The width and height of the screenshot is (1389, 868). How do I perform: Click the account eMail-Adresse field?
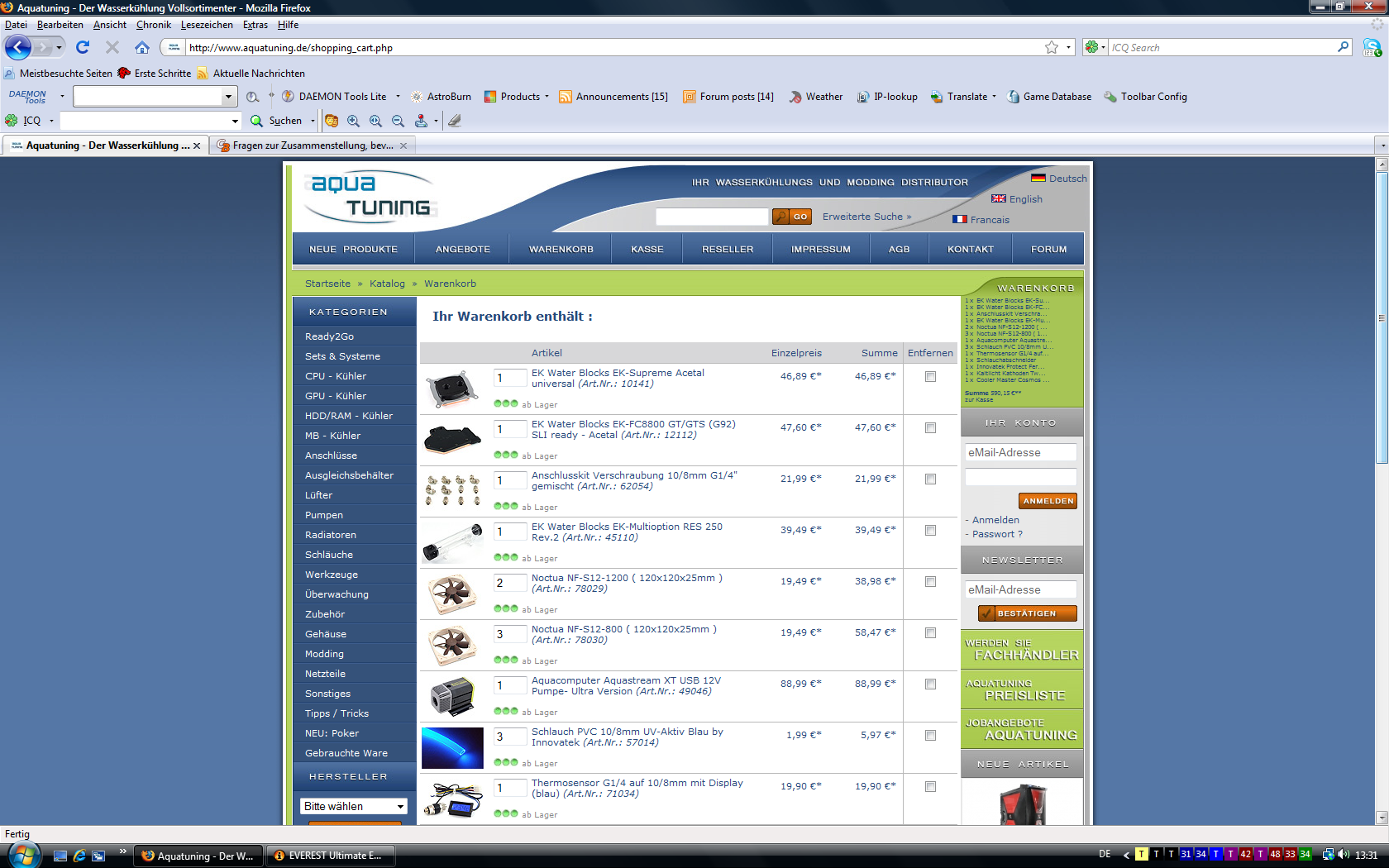click(x=1020, y=452)
